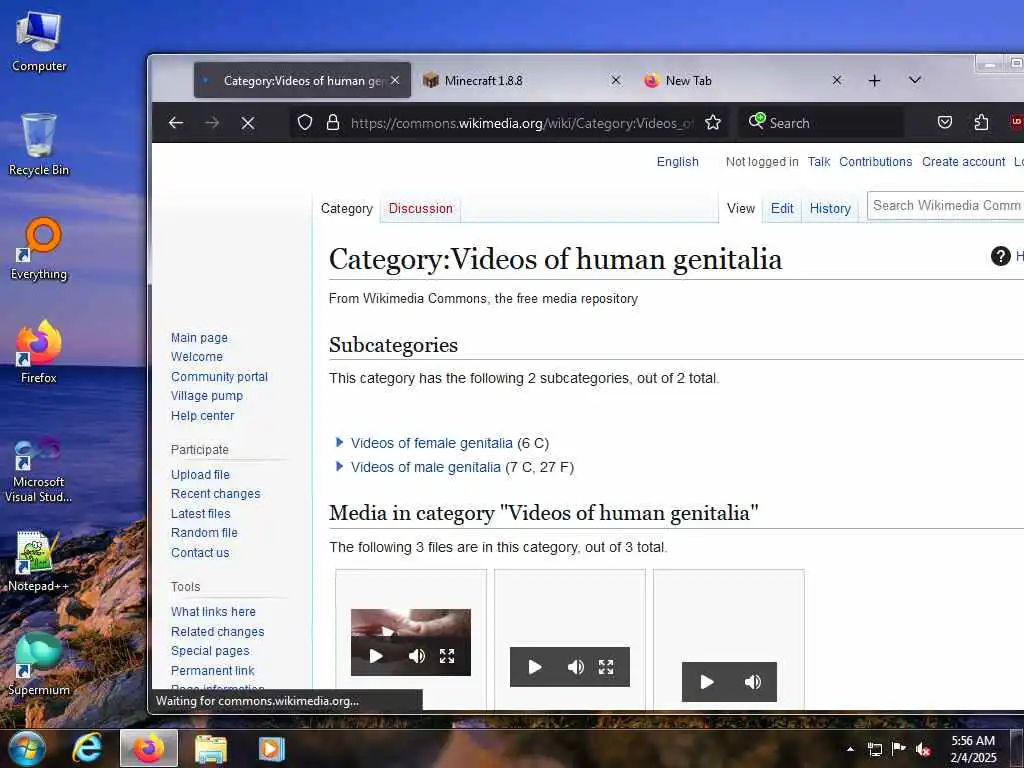Viewport: 1024px width, 768px height.
Task: Open the Upload file link
Action: 200,475
